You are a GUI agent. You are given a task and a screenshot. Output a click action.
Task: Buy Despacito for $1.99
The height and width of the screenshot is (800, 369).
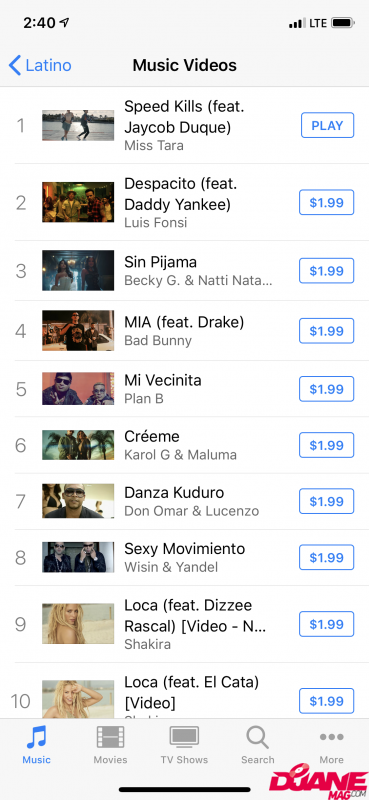327,203
